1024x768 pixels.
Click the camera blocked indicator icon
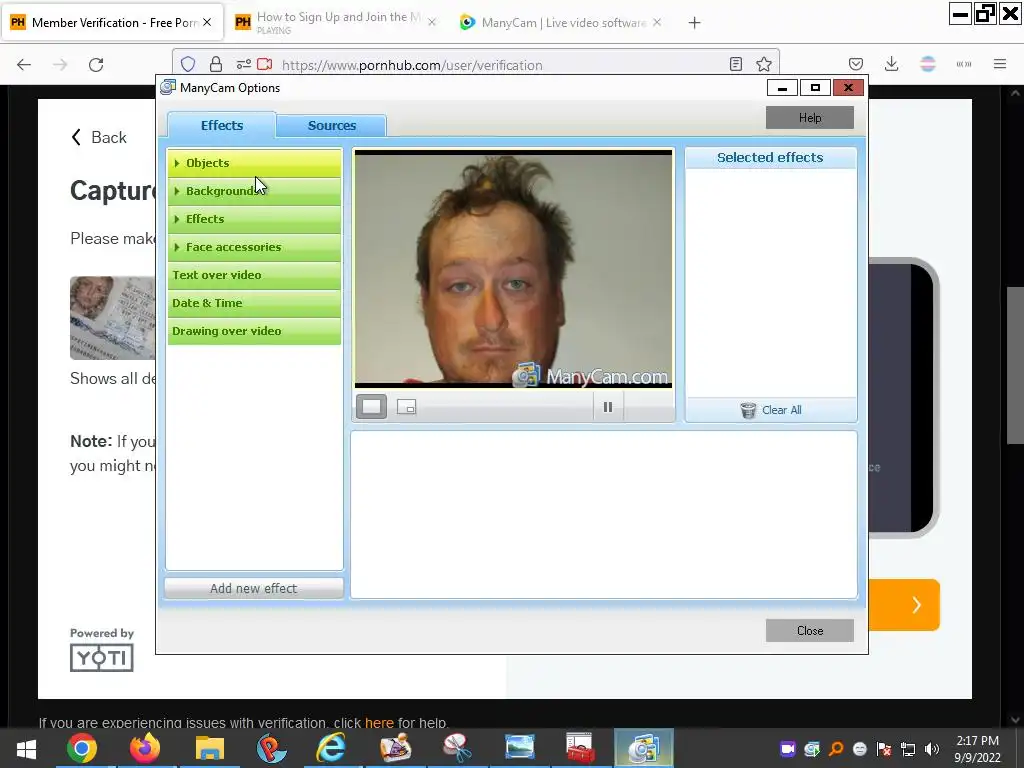pos(264,64)
